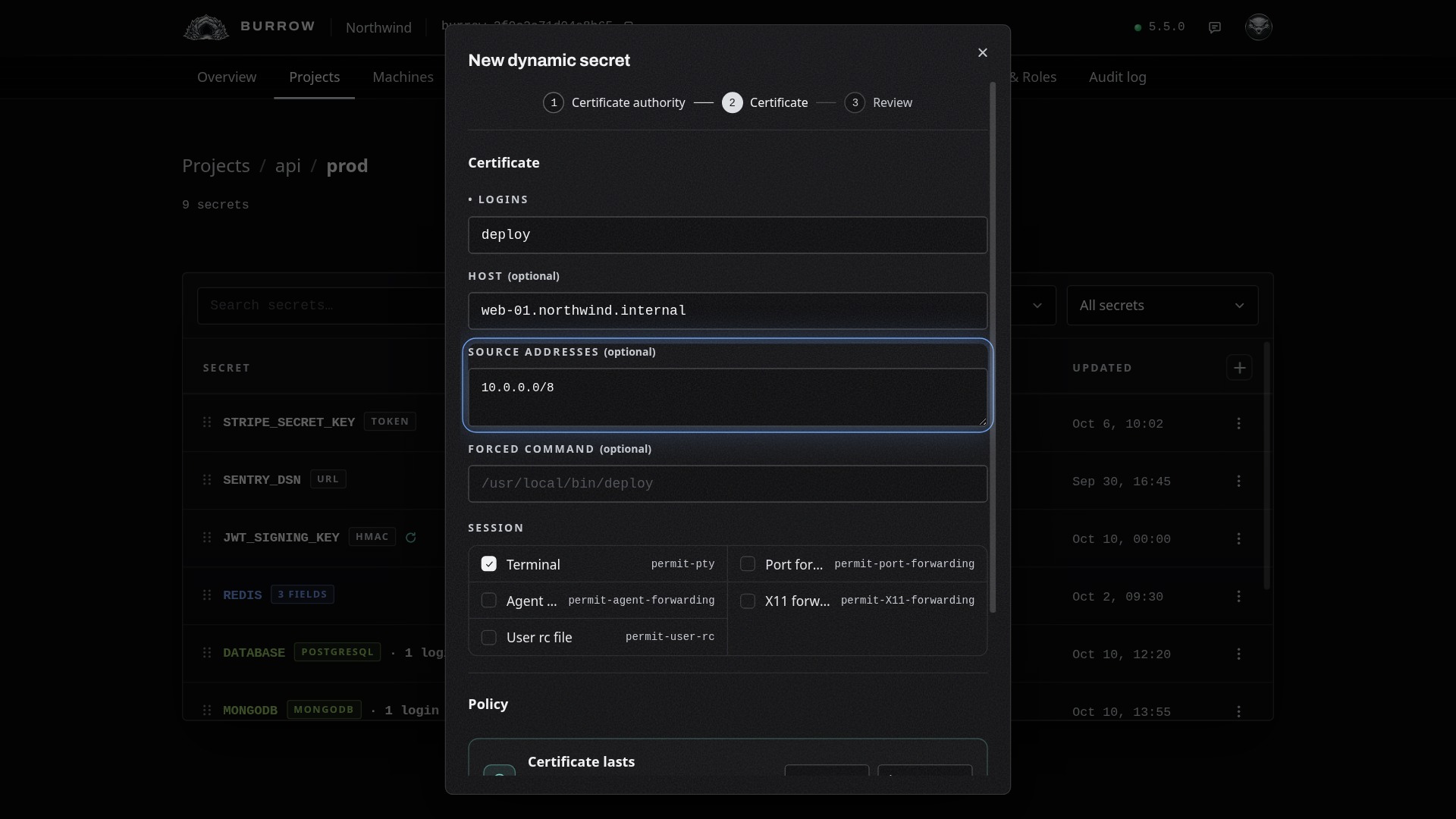The width and height of the screenshot is (1456, 819).
Task: Open the Northwind organization link
Action: click(378, 27)
